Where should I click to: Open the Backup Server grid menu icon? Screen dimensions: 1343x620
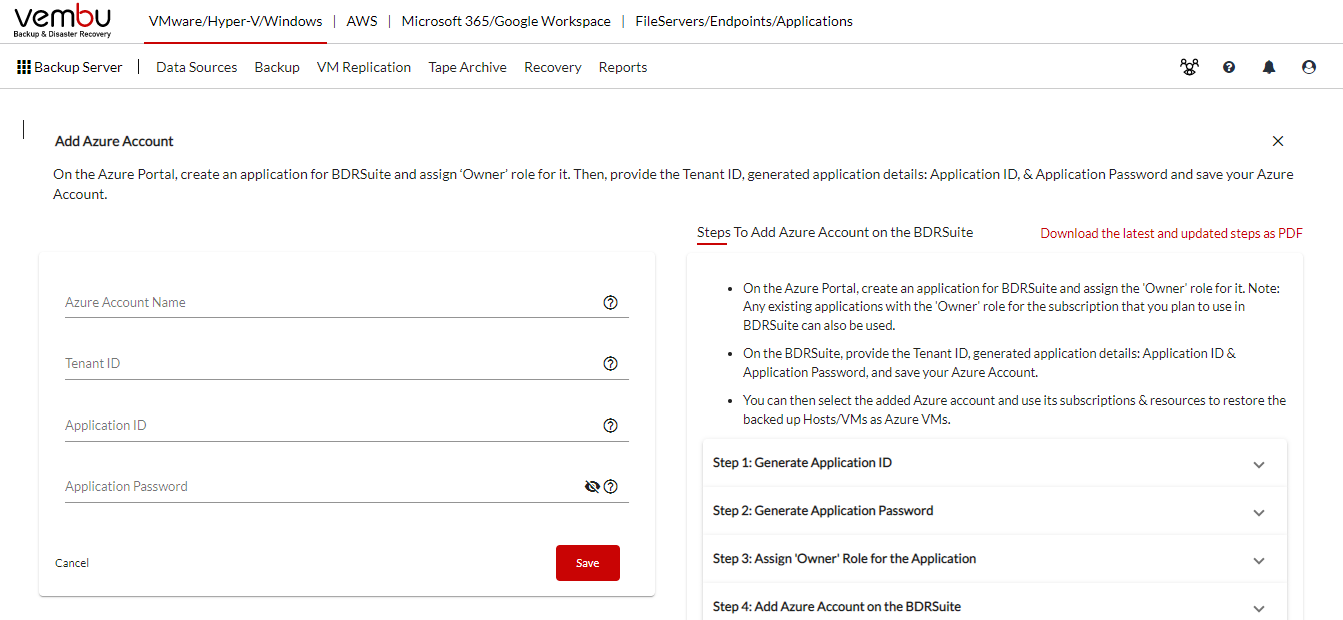[x=24, y=67]
